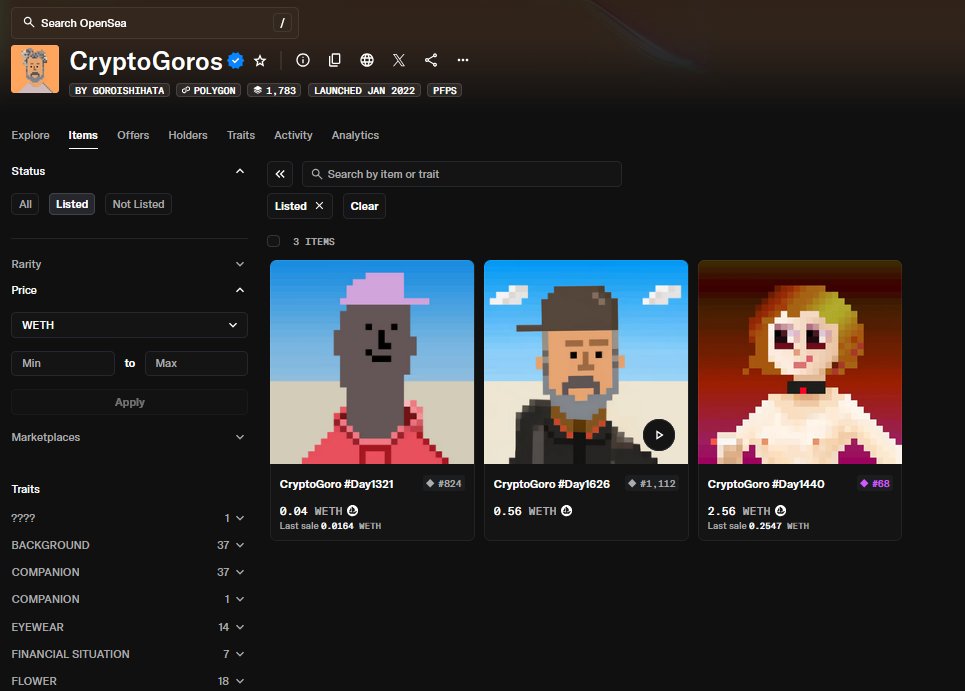Switch to the Traits tab
Screen dimensions: 965x691
(241, 135)
